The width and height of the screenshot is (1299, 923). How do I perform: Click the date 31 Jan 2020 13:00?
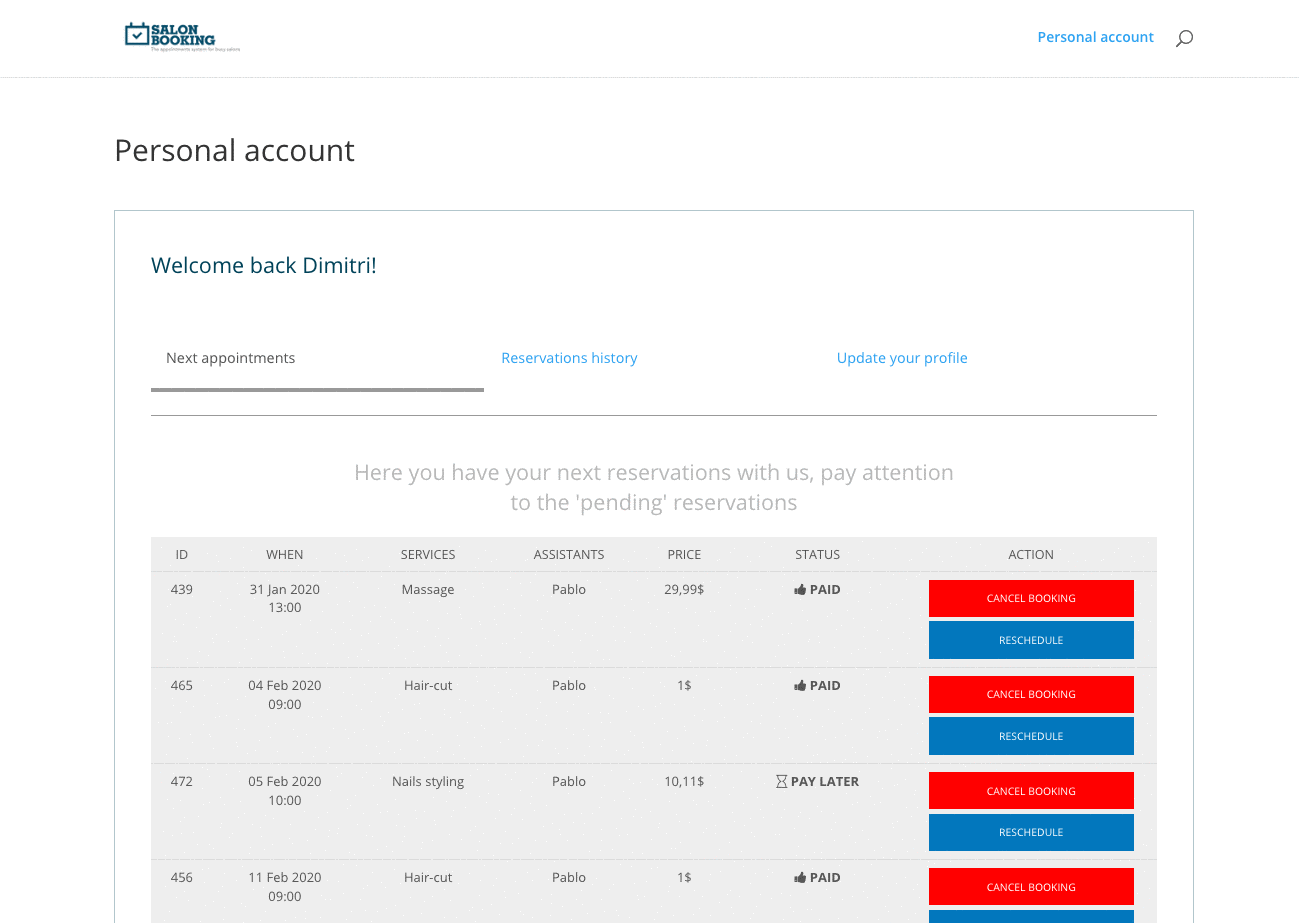point(285,598)
